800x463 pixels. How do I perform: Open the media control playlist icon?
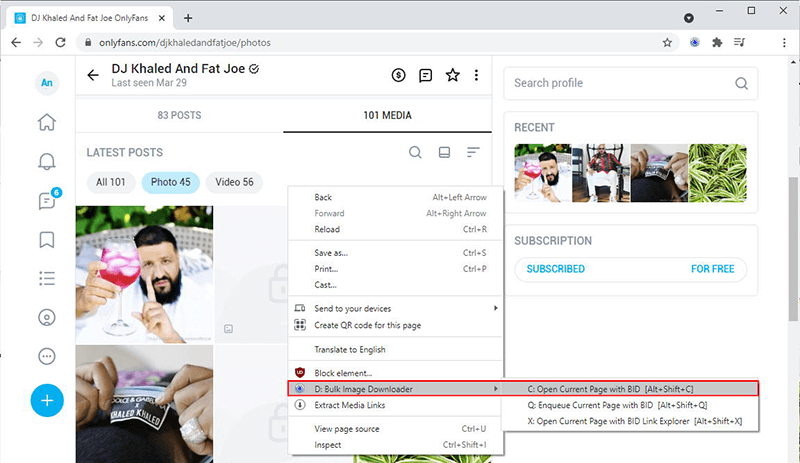(x=739, y=42)
